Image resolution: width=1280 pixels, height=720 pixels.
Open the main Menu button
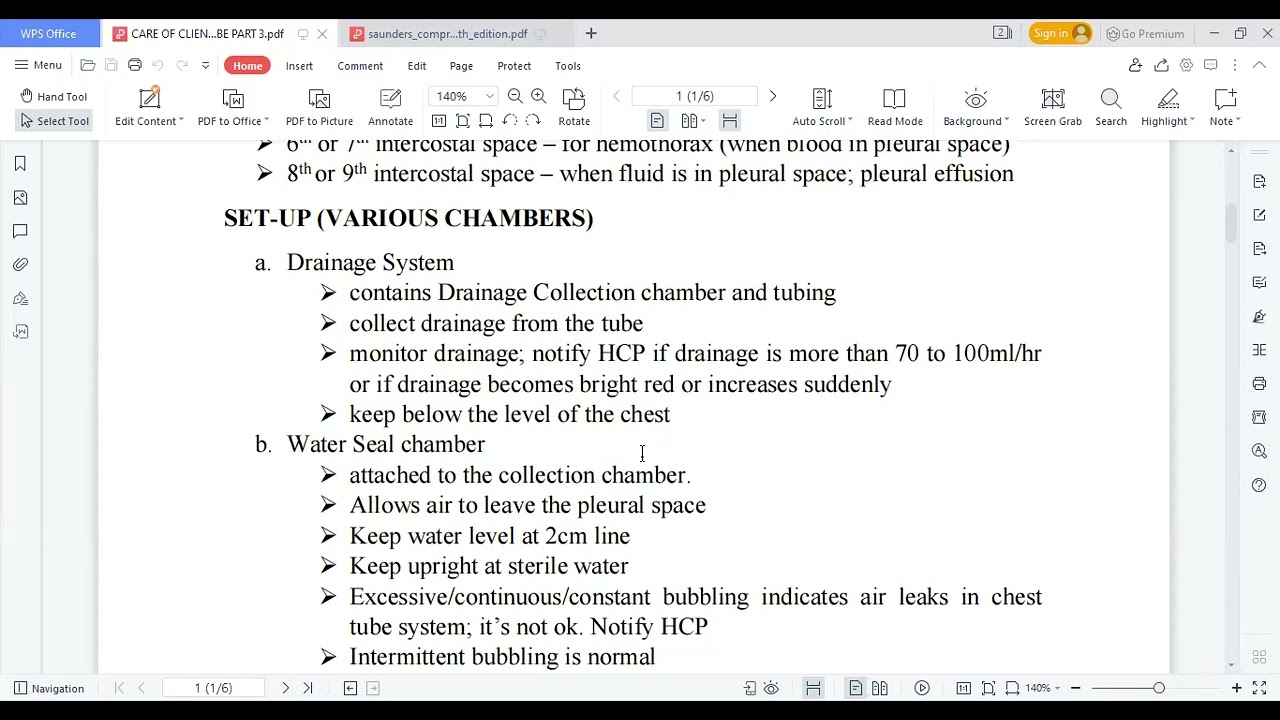tap(38, 65)
